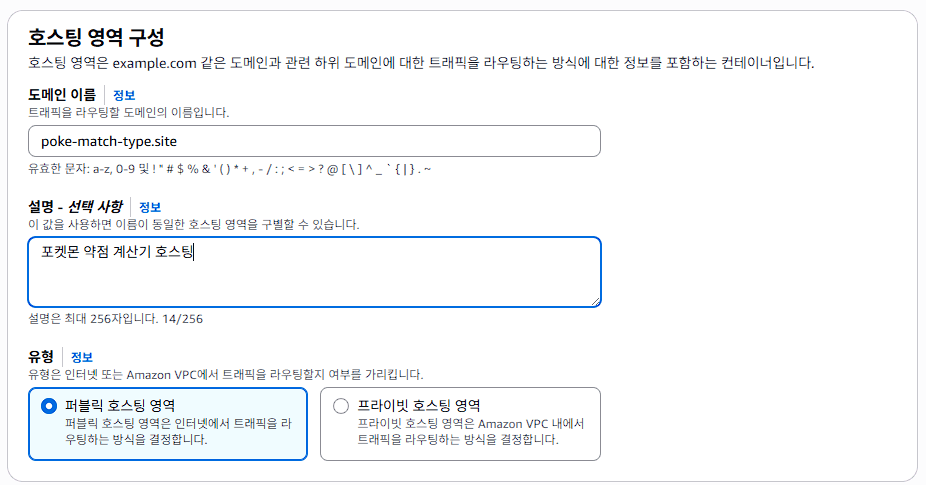The width and height of the screenshot is (926, 485).
Task: Open the 정보 link beside 유형
Action: 82,357
